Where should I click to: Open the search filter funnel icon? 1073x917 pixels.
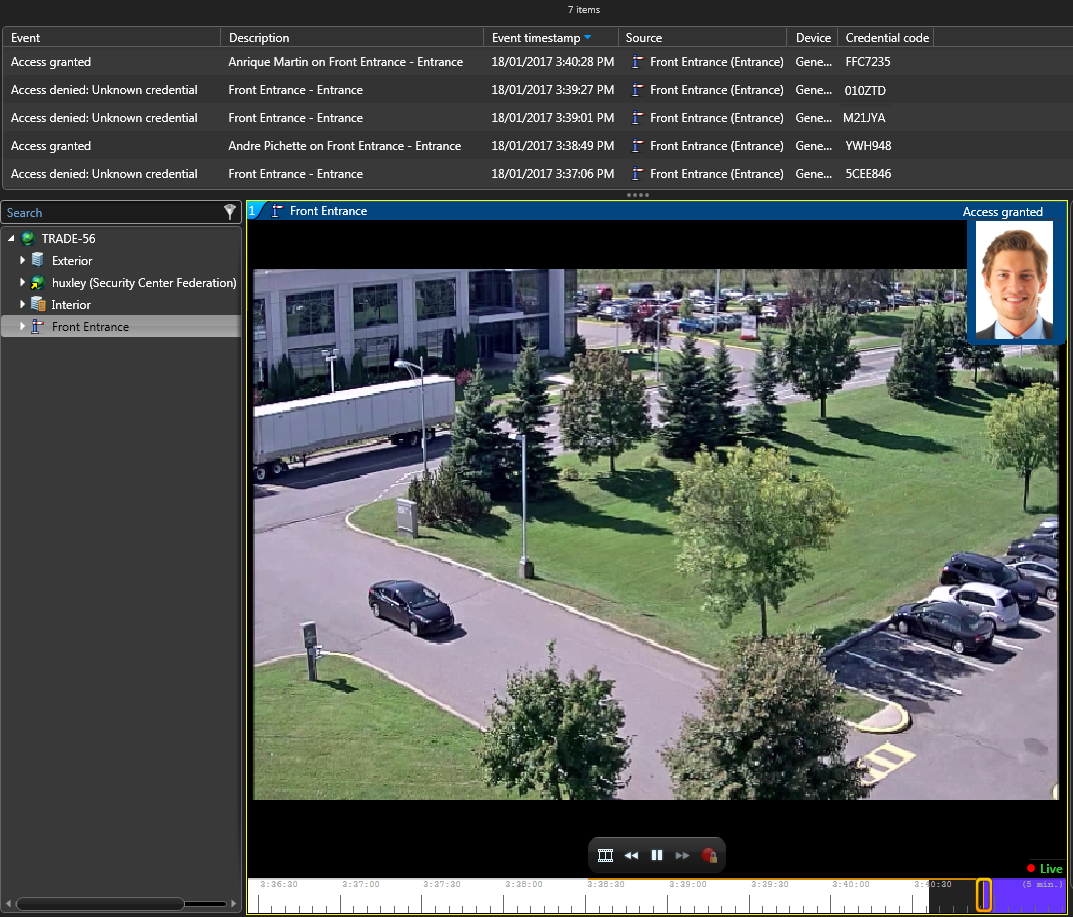(x=230, y=212)
